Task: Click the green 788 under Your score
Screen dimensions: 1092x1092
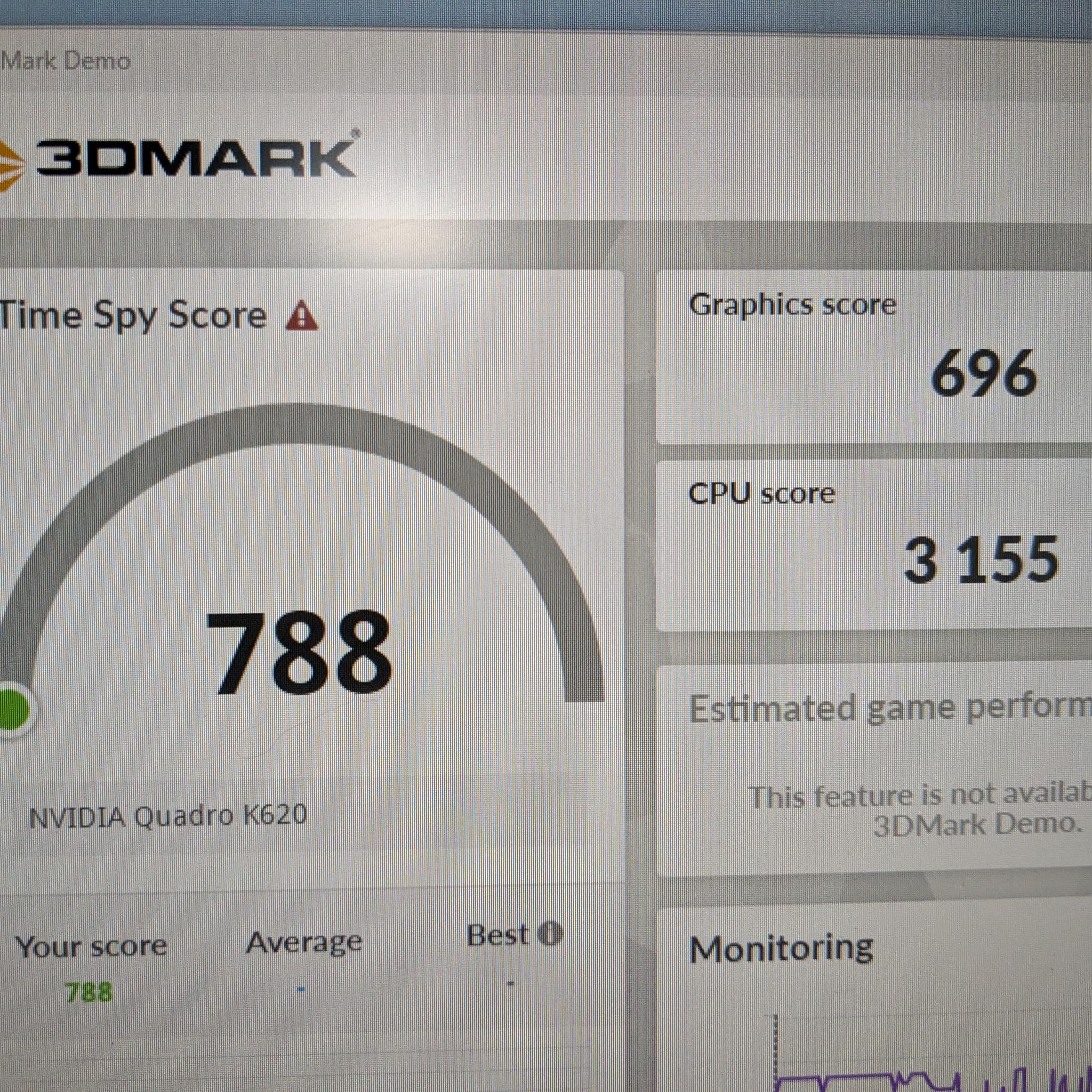Action: coord(89,992)
